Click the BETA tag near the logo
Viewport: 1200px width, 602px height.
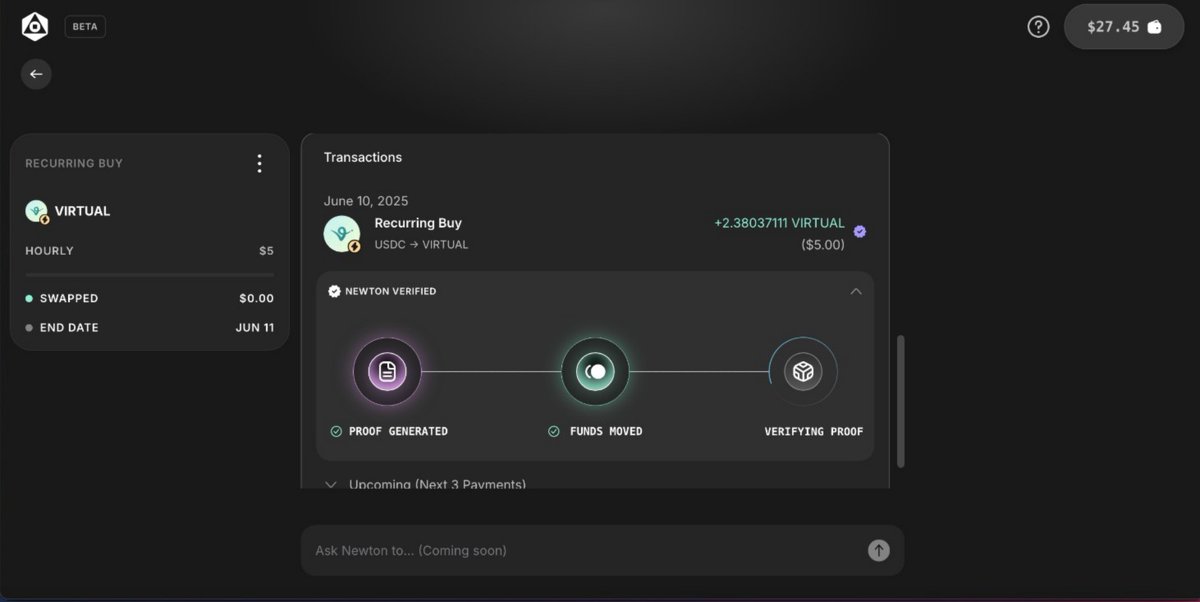pyautogui.click(x=85, y=26)
